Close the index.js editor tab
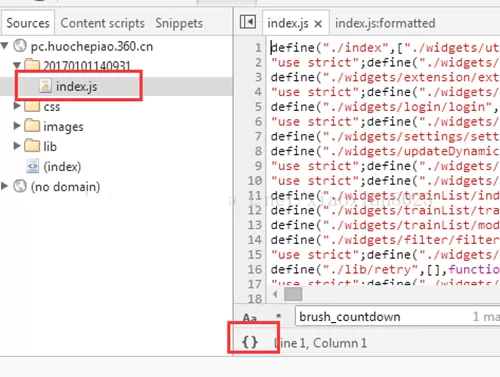 (318, 24)
